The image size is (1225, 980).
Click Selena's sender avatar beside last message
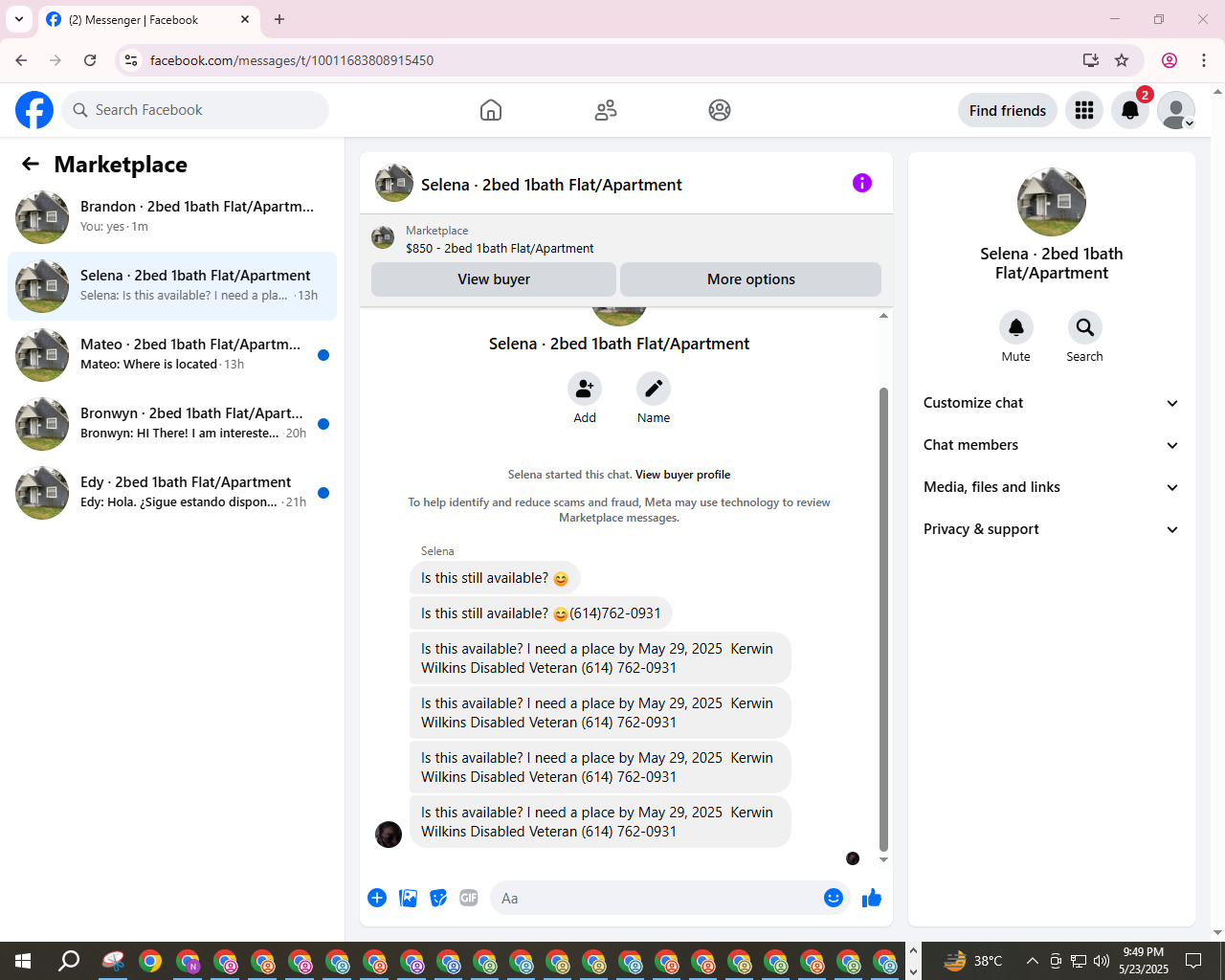point(389,835)
